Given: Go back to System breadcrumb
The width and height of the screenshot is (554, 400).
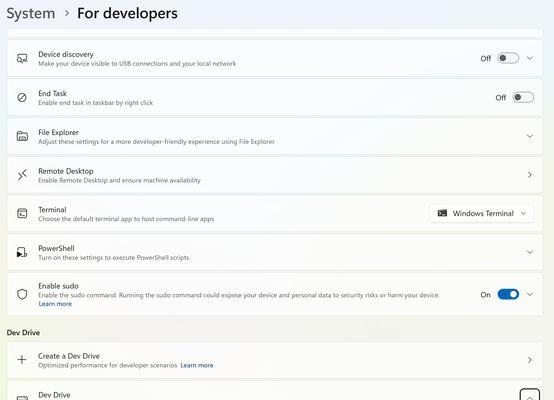Looking at the screenshot, I should (x=31, y=13).
